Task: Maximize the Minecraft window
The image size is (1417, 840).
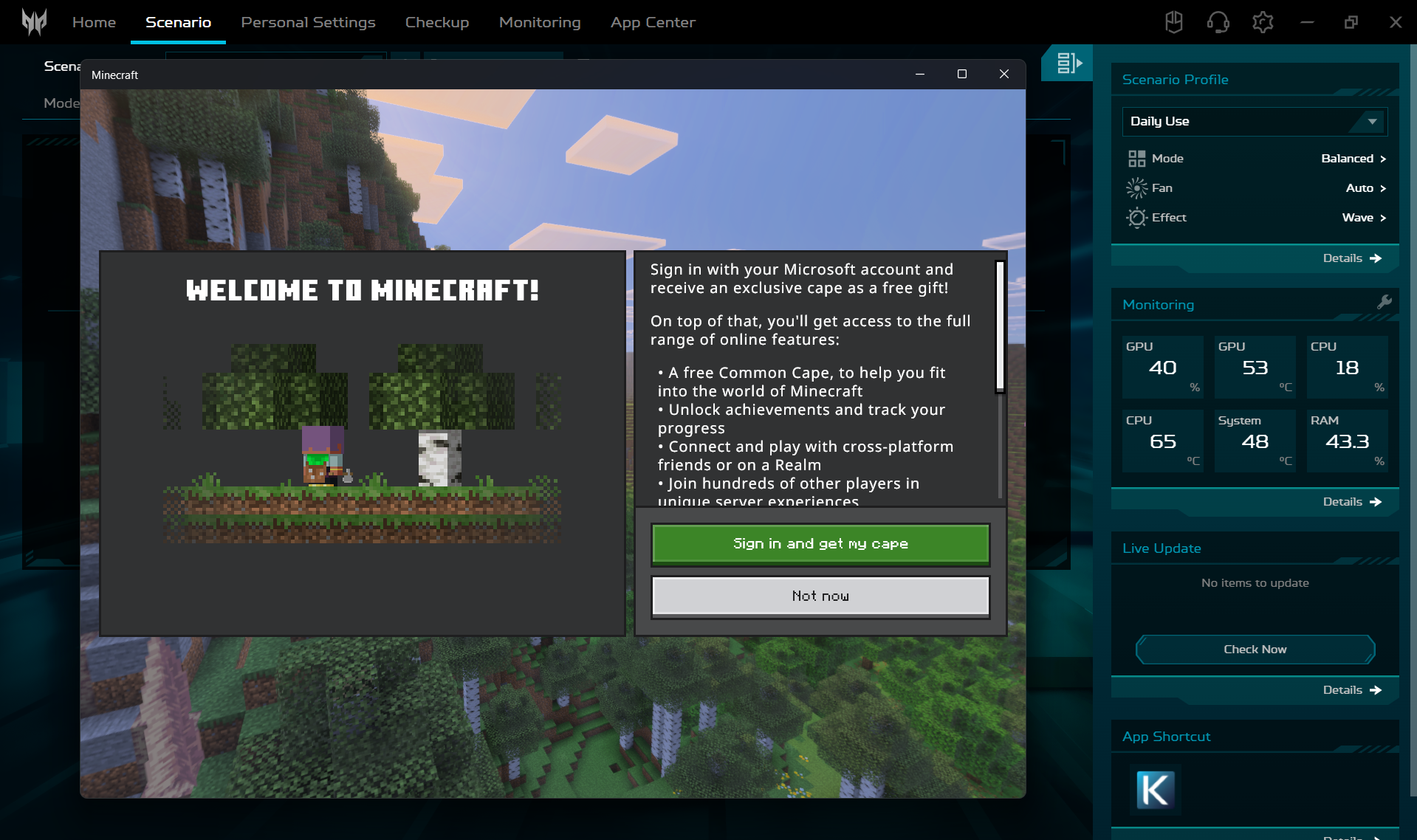Action: point(961,74)
